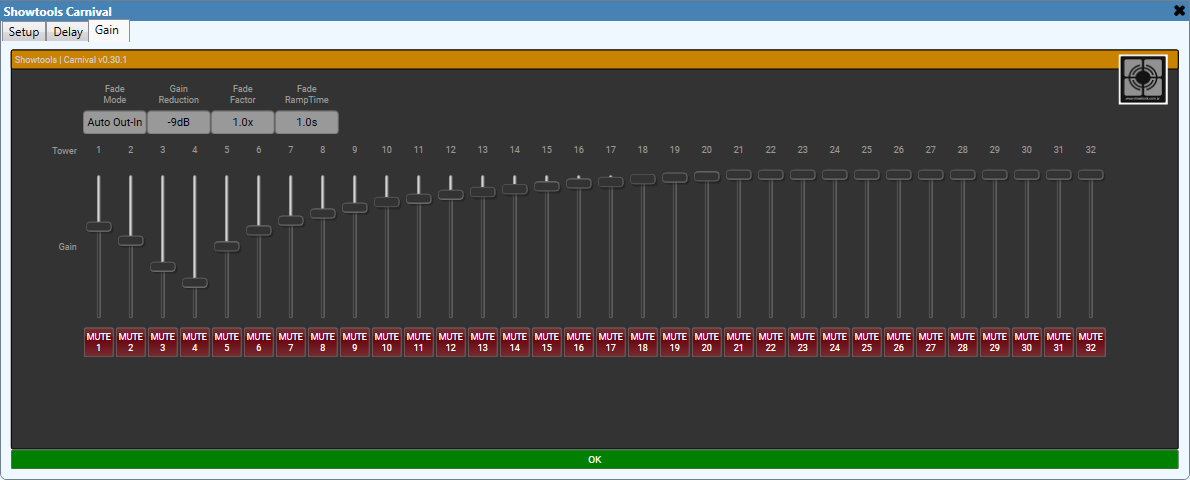This screenshot has width=1190, height=480.
Task: Click tower 6 gain slider handle
Action: pos(259,231)
